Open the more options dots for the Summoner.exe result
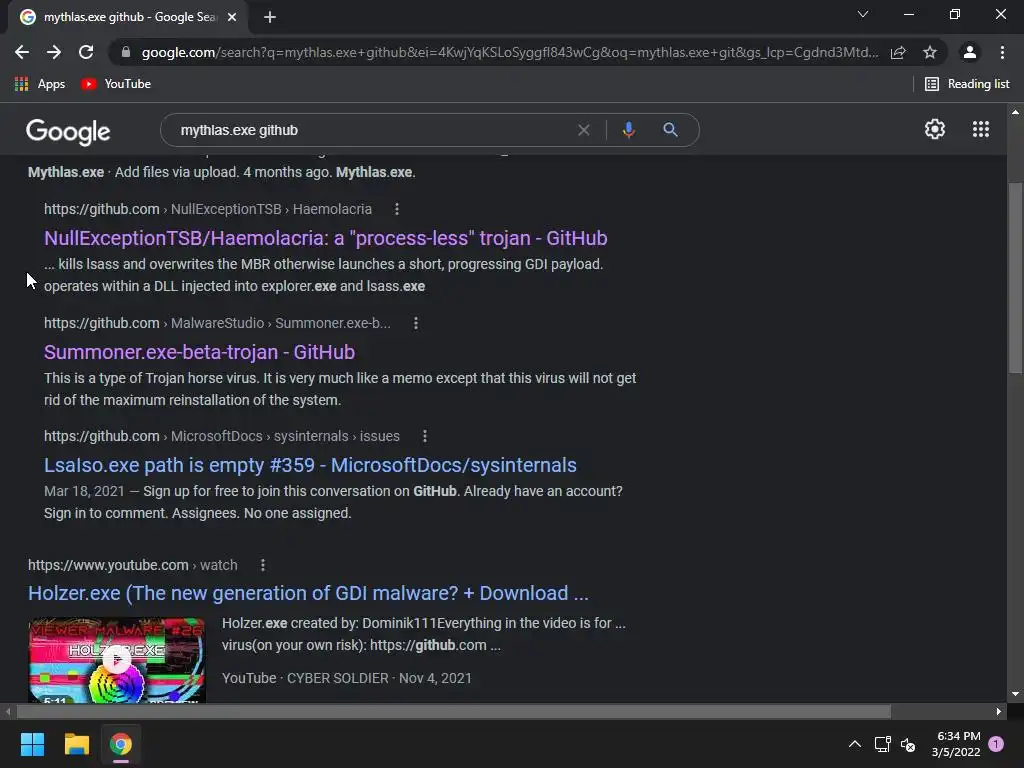1024x768 pixels. [x=416, y=323]
